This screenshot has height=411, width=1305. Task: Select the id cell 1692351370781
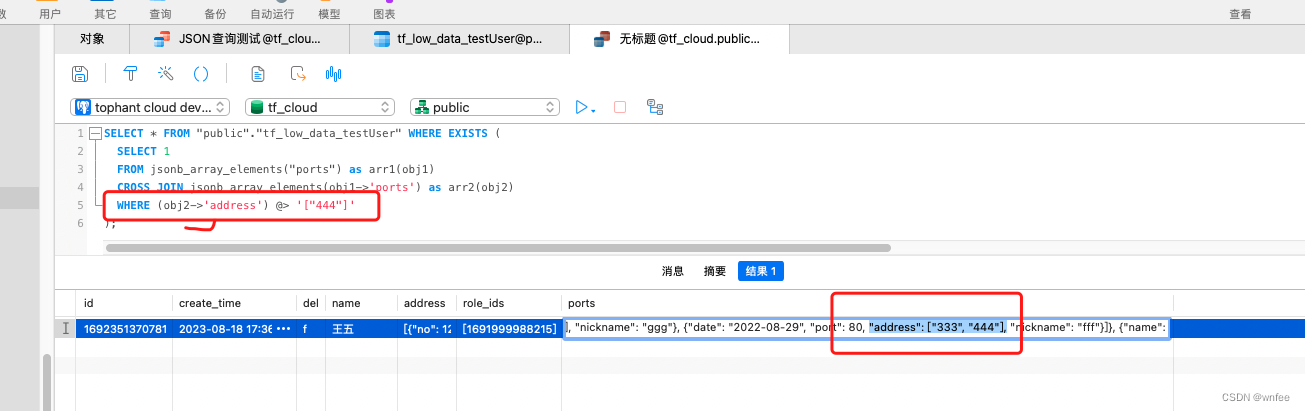coord(125,328)
